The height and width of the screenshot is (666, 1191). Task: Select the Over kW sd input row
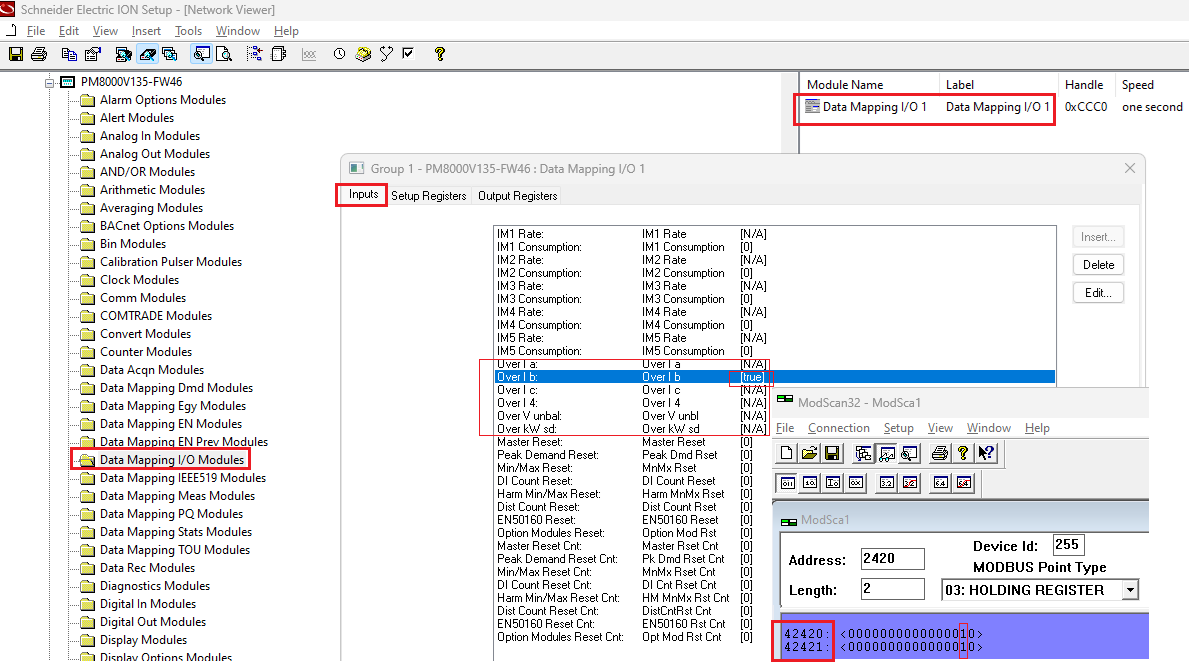(774, 429)
